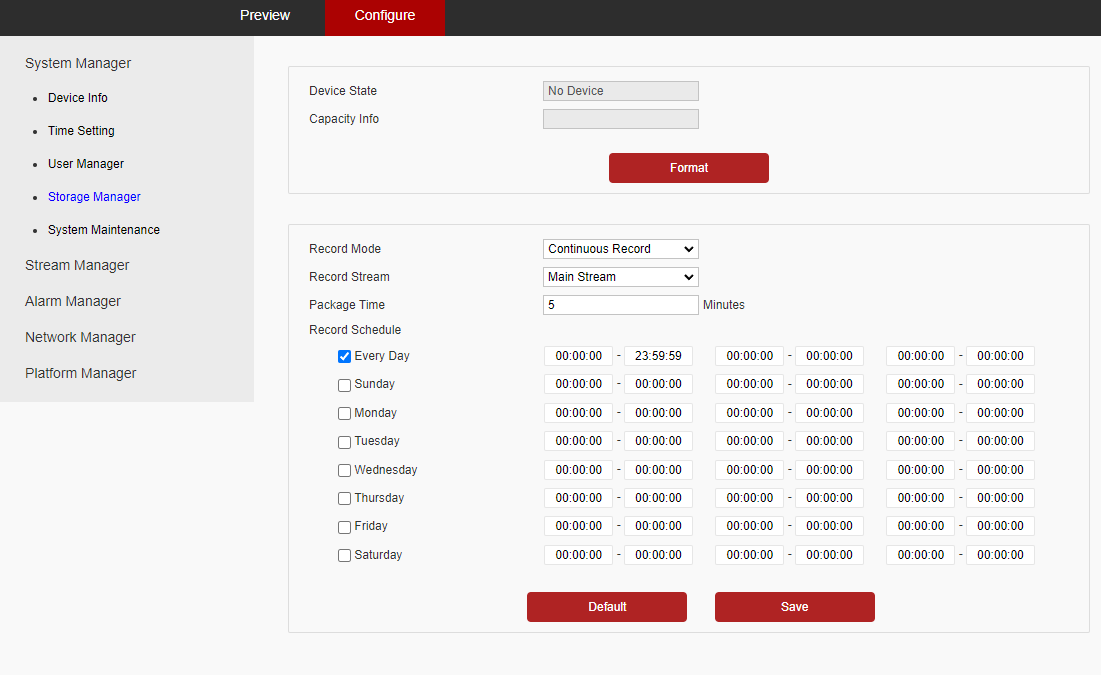
Task: Click Sunday first start time field
Action: (x=579, y=384)
